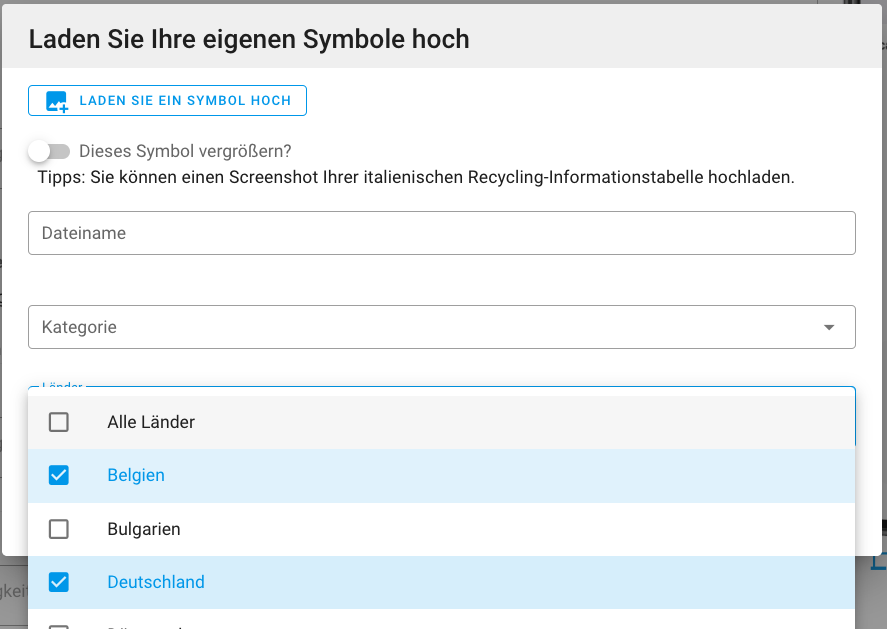The height and width of the screenshot is (629, 887).
Task: Select the 'Alle Länder' list option
Action: [x=151, y=422]
